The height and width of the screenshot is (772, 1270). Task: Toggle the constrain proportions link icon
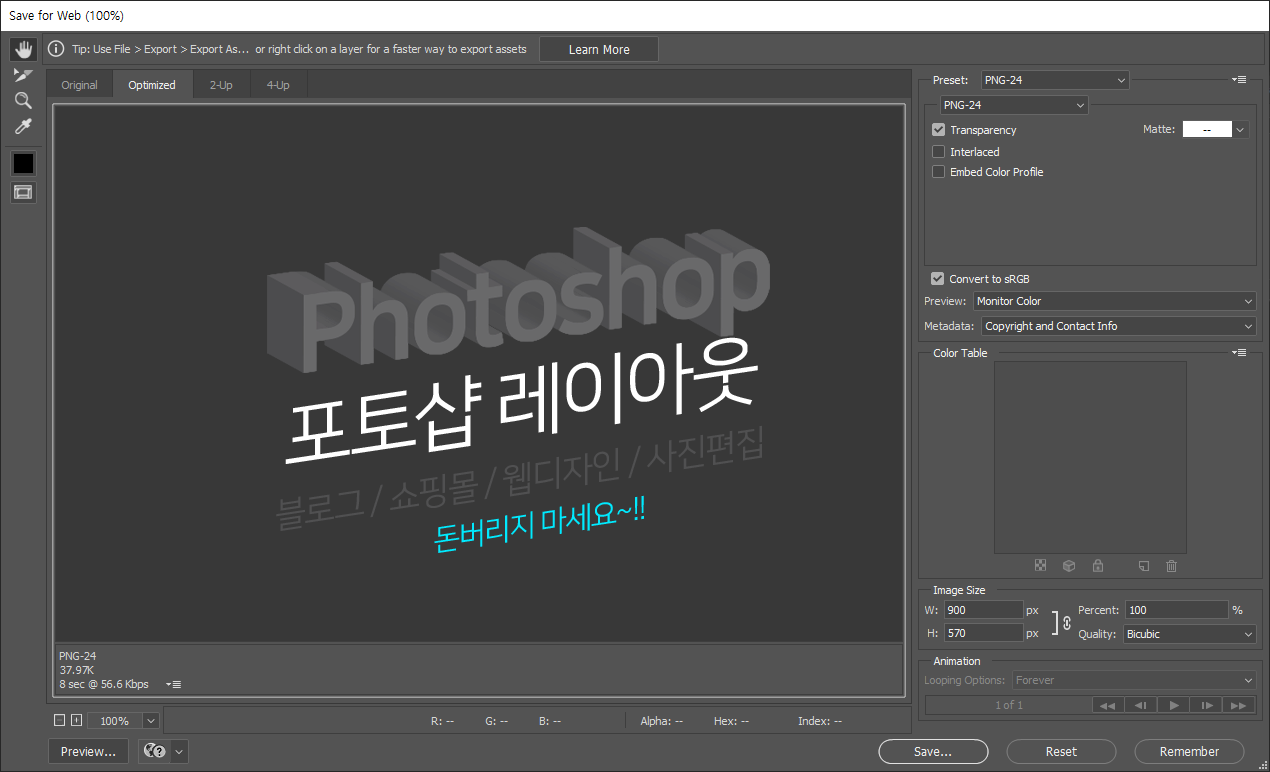click(1066, 622)
